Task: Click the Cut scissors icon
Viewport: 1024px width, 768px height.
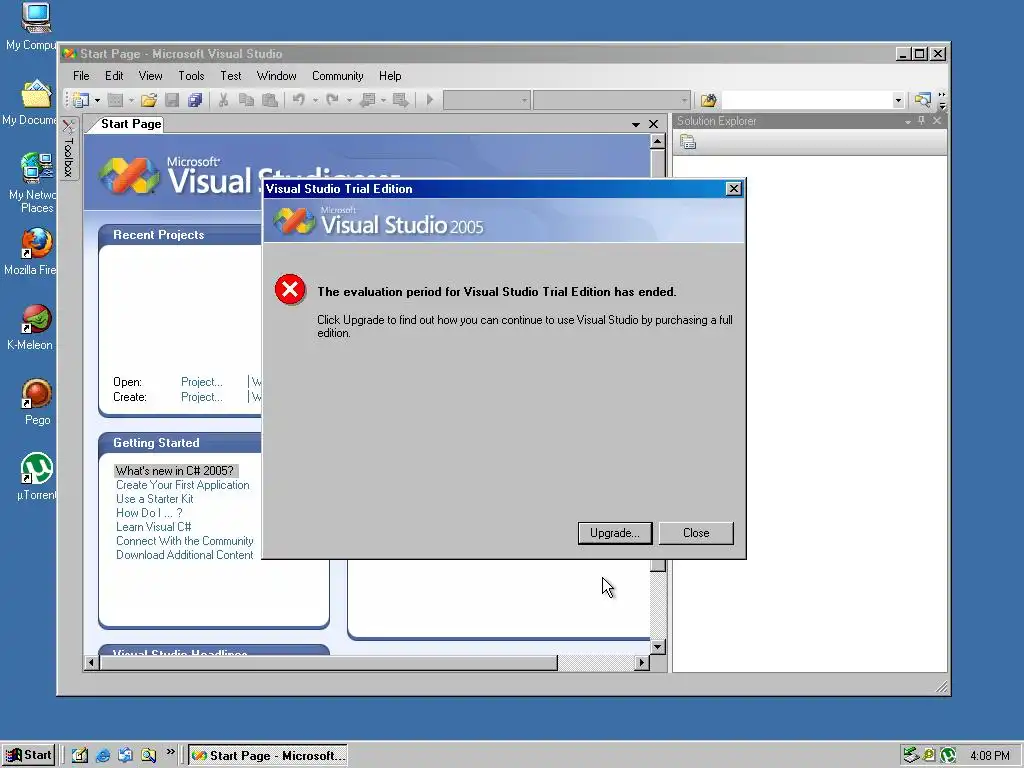Action: pyautogui.click(x=223, y=100)
